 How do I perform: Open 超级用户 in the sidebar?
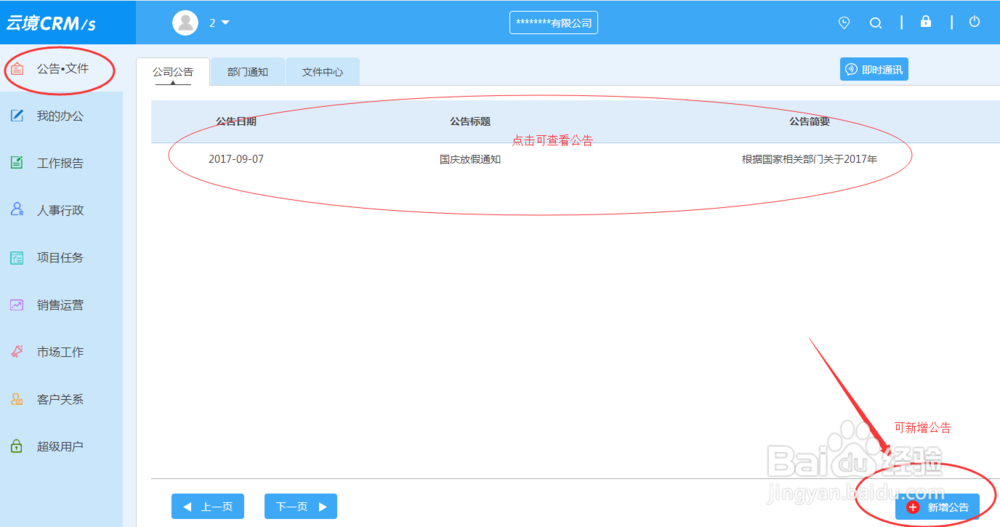[x=61, y=447]
